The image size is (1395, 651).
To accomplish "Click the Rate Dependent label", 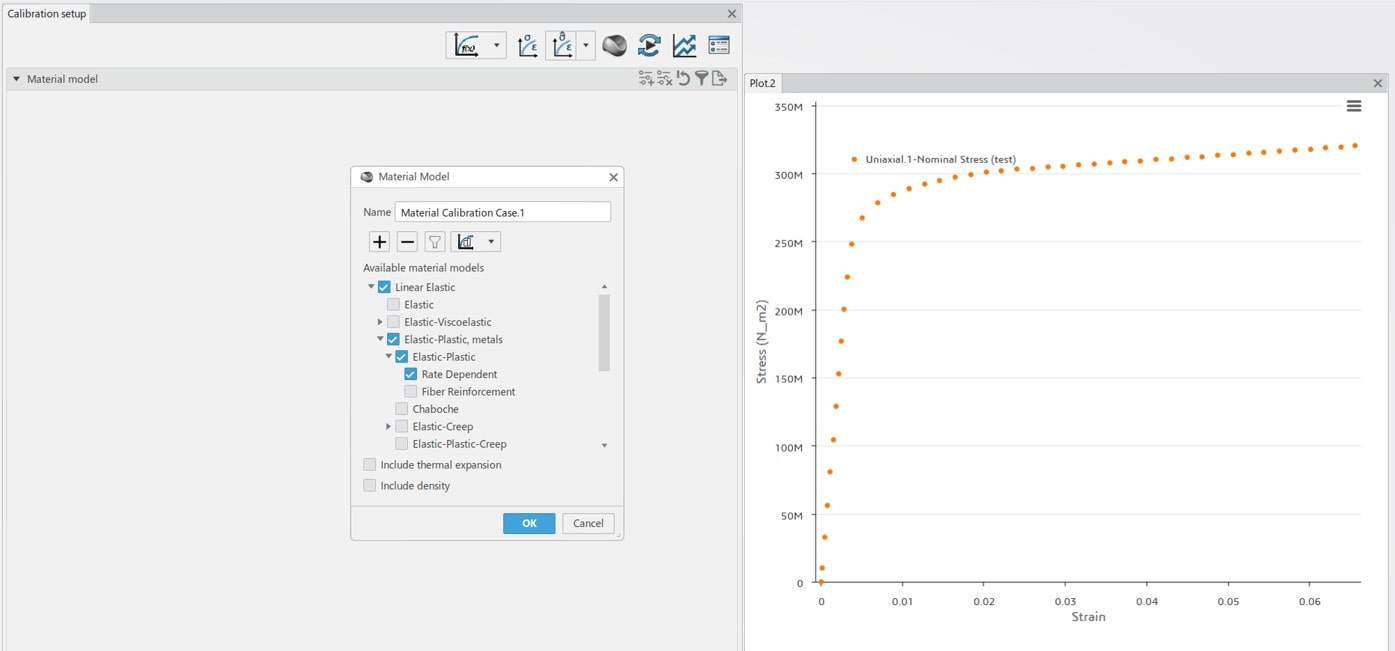I will [459, 374].
